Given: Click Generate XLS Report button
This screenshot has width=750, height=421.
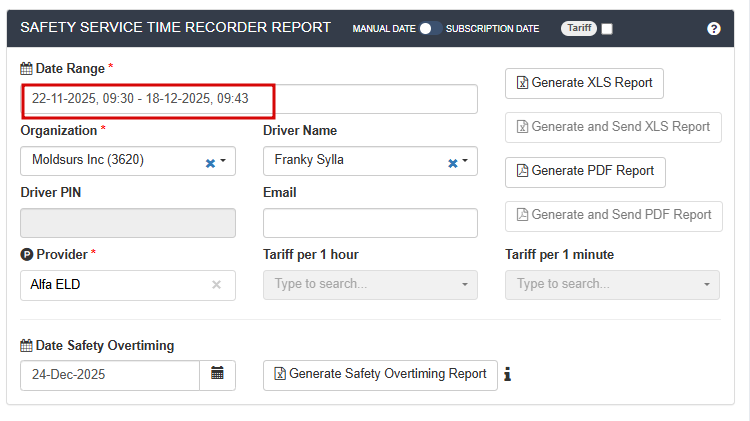Looking at the screenshot, I should click(584, 83).
